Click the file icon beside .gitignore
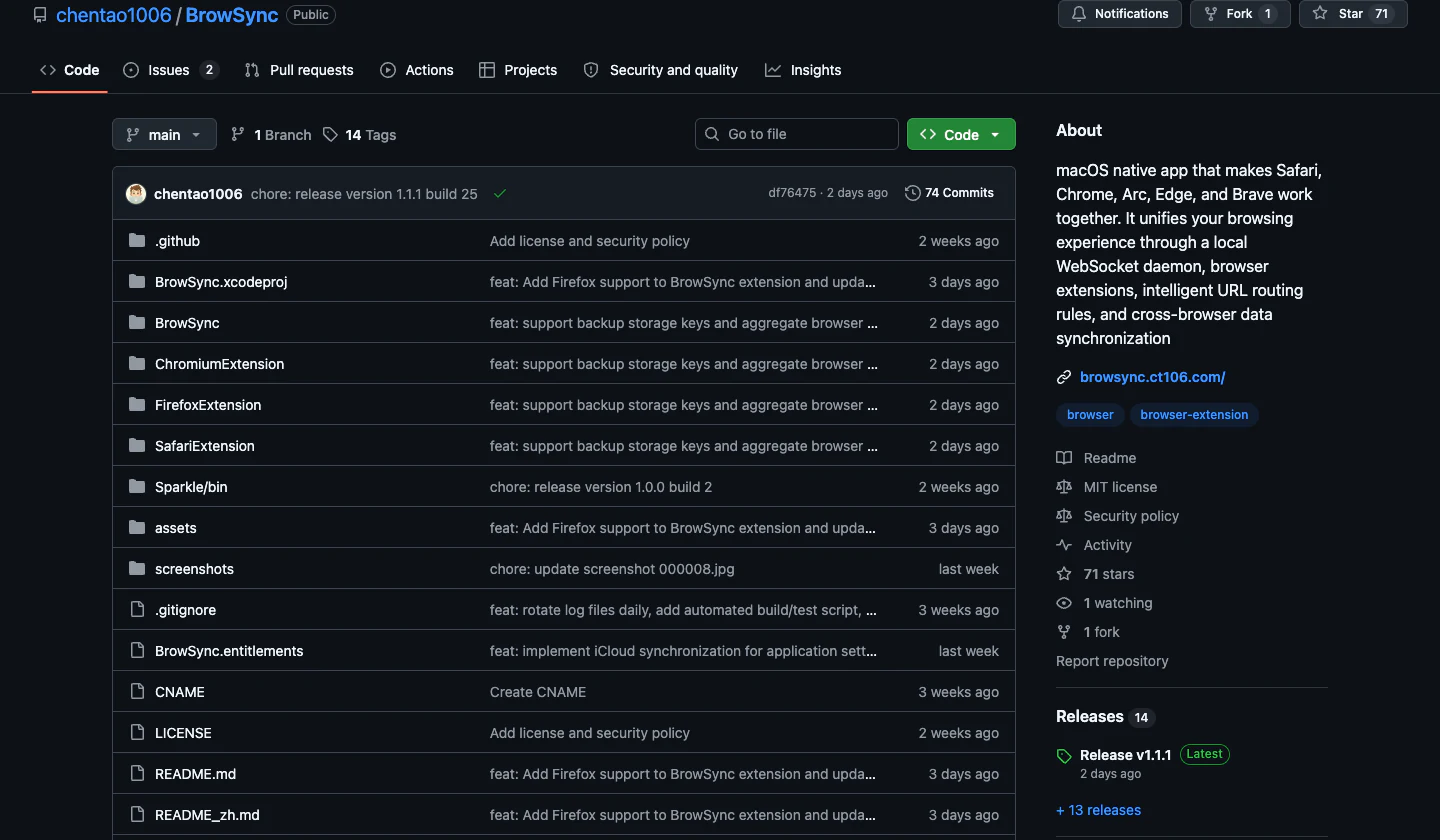Viewport: 1440px width, 840px height. point(137,610)
